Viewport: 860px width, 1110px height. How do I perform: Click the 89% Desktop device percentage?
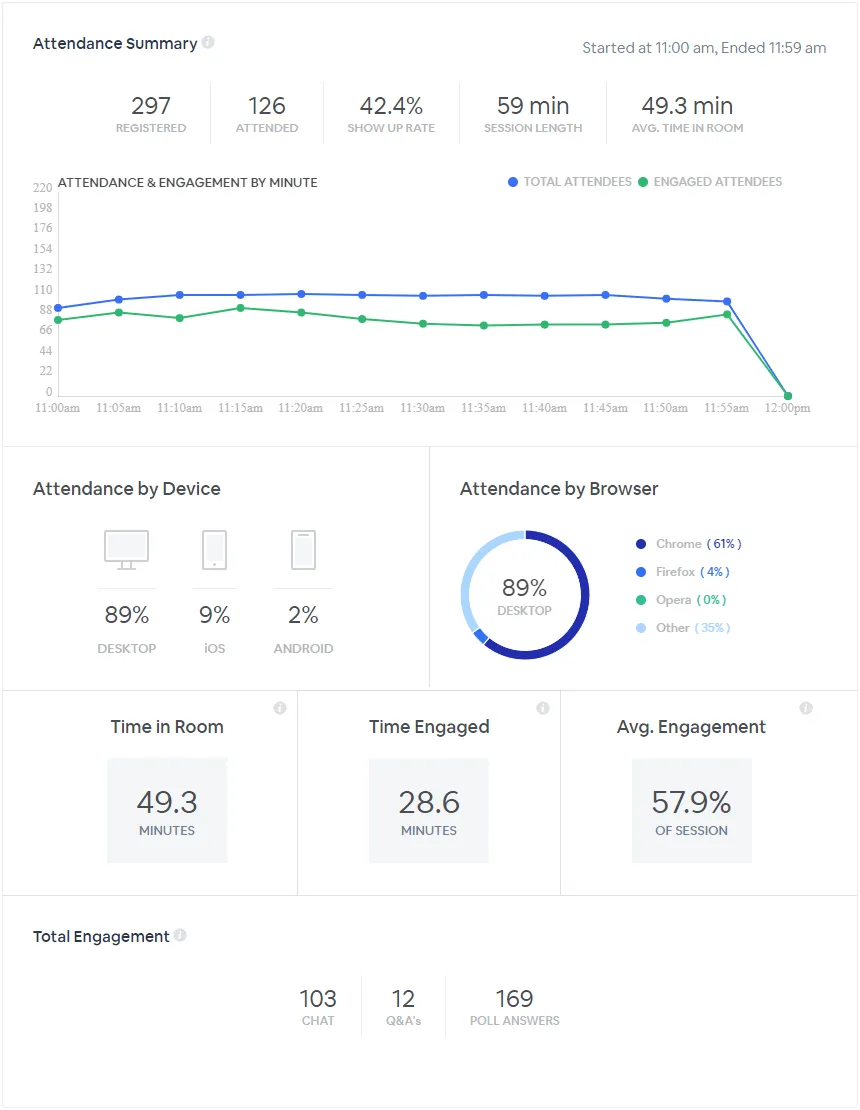coord(127,614)
